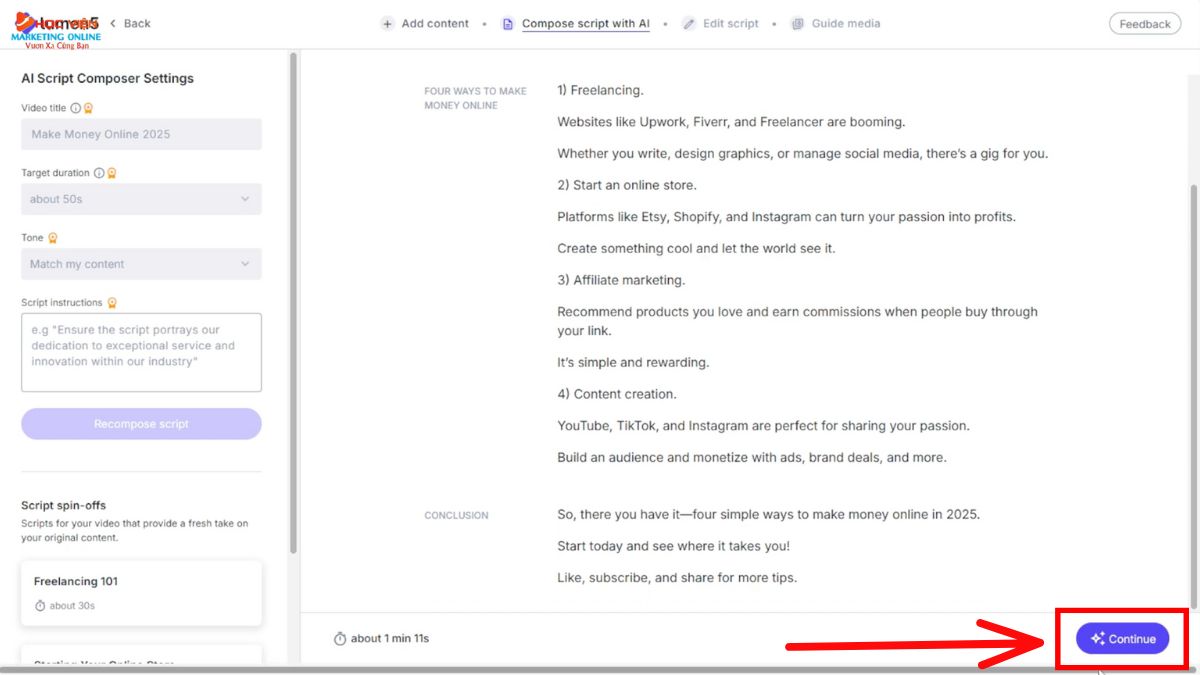
Task: Click the line about Etsy, Shopify, and Instagram
Action: coord(787,217)
